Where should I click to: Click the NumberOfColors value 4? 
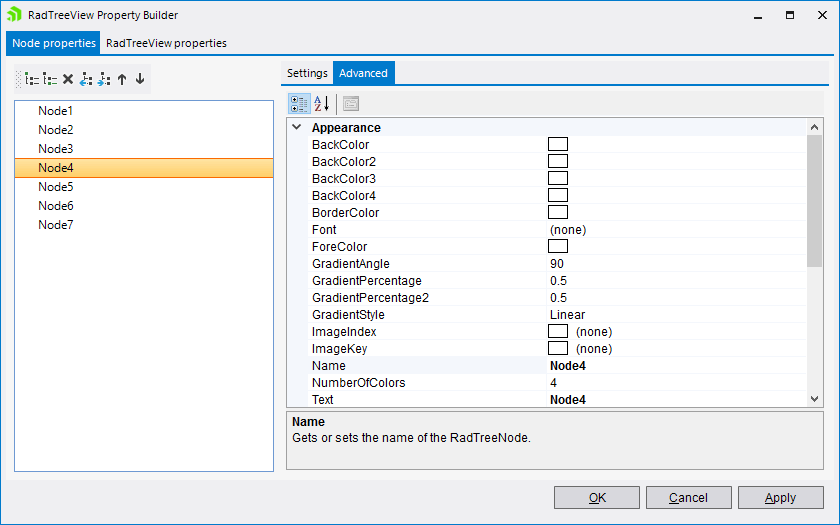coord(676,382)
